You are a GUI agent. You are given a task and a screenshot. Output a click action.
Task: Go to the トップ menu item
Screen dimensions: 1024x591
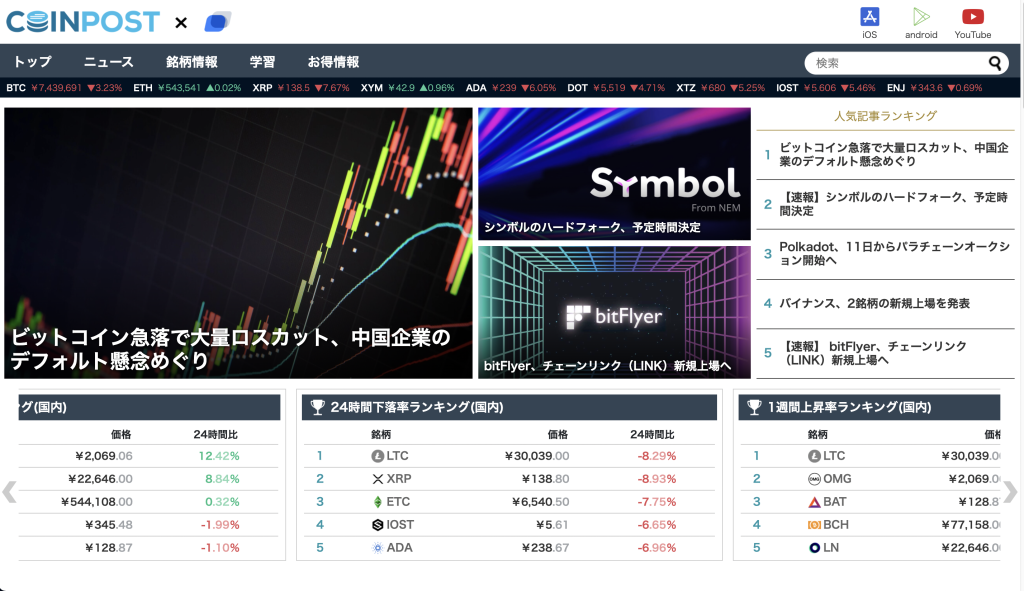(x=33, y=61)
